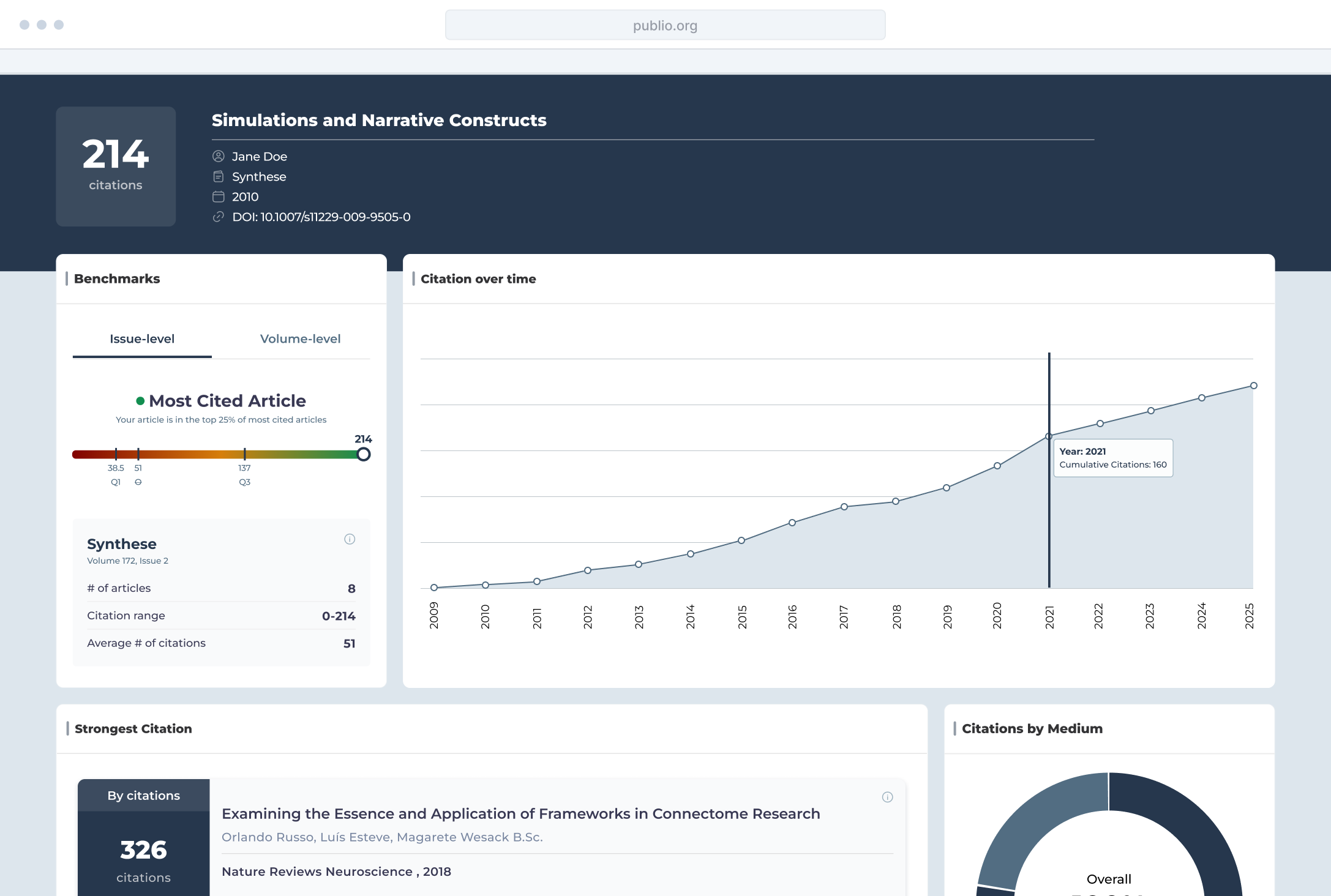
Task: Click info icon in Synthese benchmark card
Action: point(350,539)
